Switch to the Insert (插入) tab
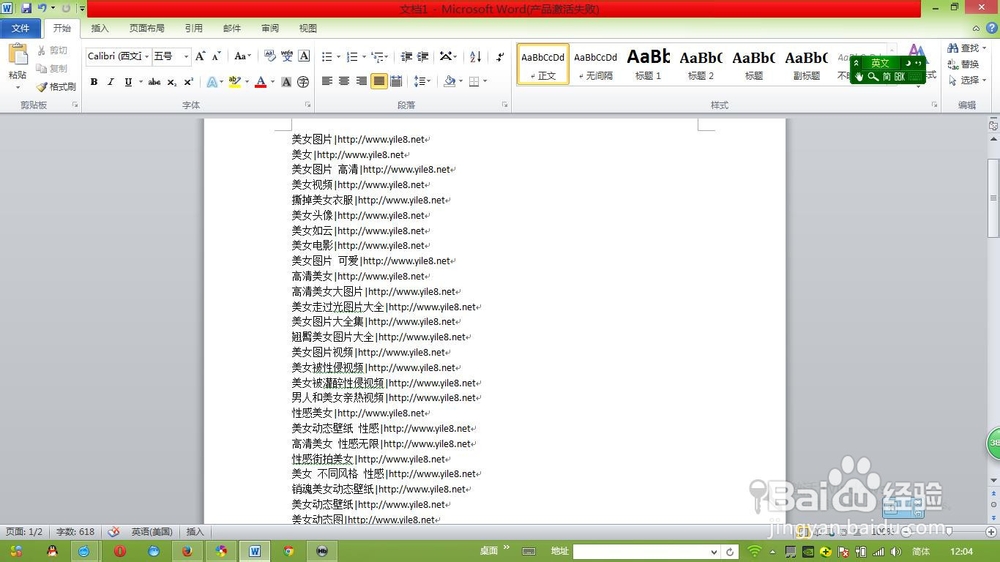The image size is (1000, 562). [x=100, y=28]
